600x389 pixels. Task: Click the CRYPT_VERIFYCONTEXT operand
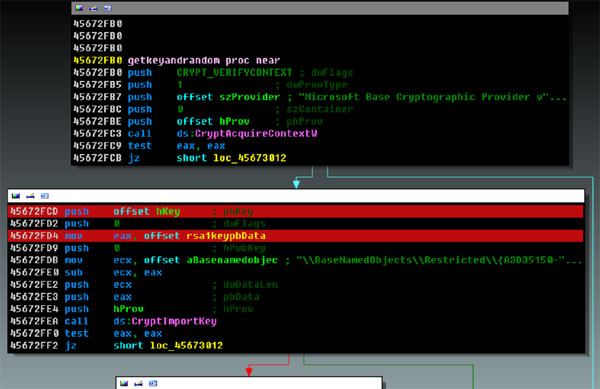(234, 73)
